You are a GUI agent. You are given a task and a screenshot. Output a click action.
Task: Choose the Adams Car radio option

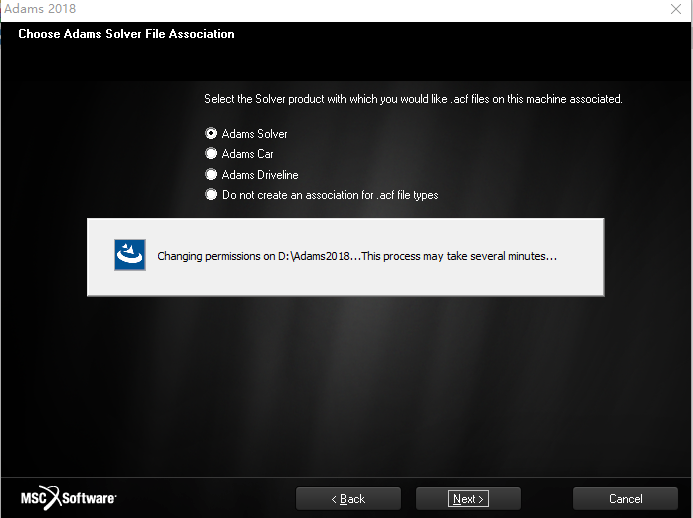coord(211,153)
